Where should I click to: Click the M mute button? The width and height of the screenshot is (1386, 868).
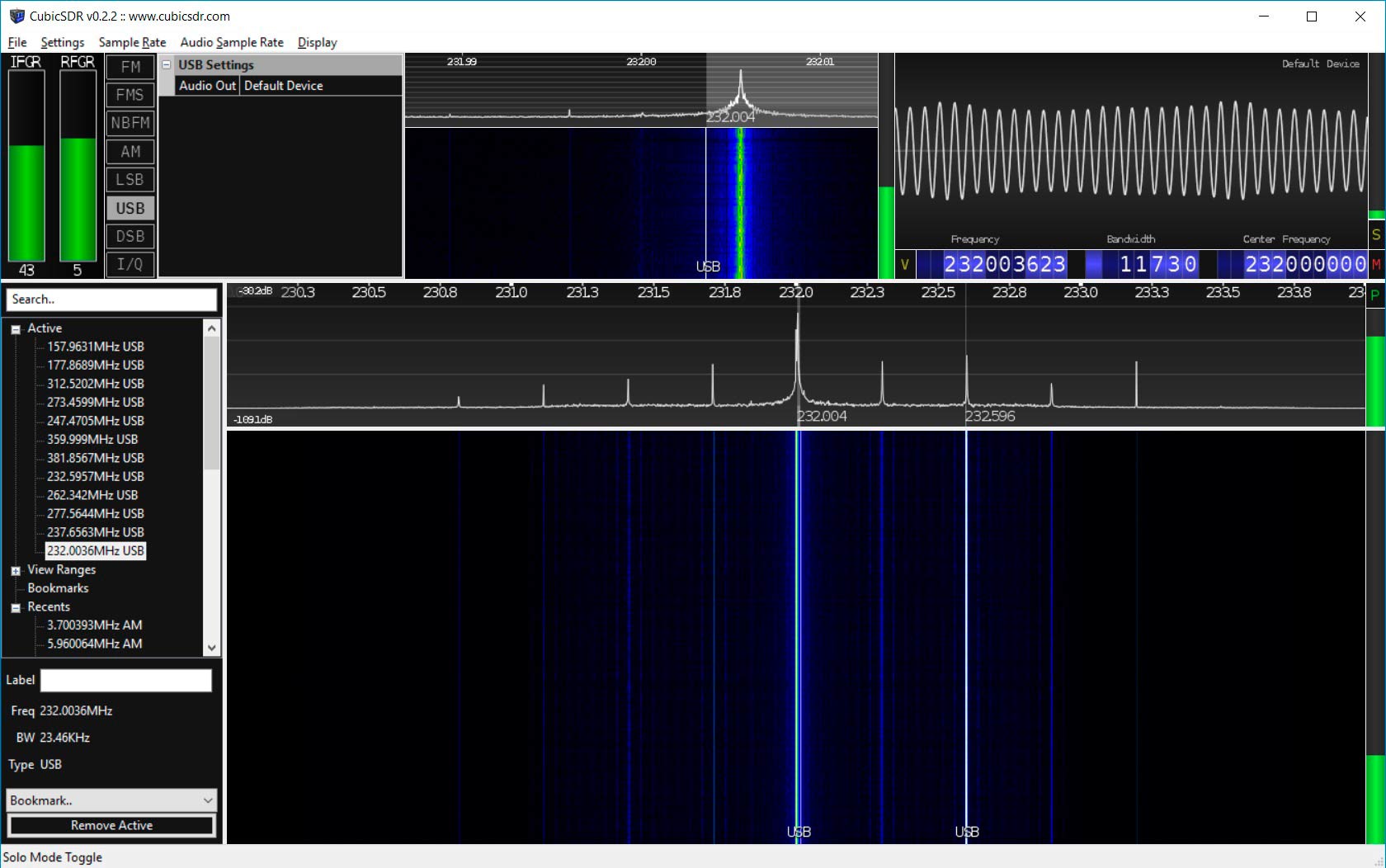1376,264
